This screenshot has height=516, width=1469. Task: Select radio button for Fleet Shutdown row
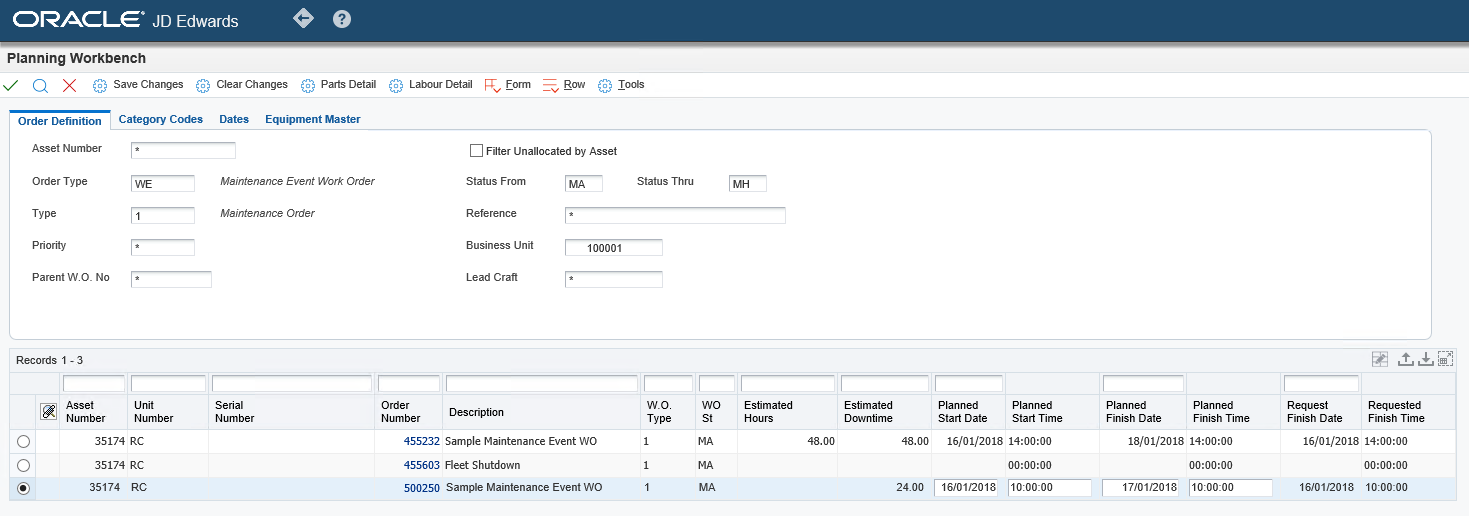pyautogui.click(x=23, y=465)
